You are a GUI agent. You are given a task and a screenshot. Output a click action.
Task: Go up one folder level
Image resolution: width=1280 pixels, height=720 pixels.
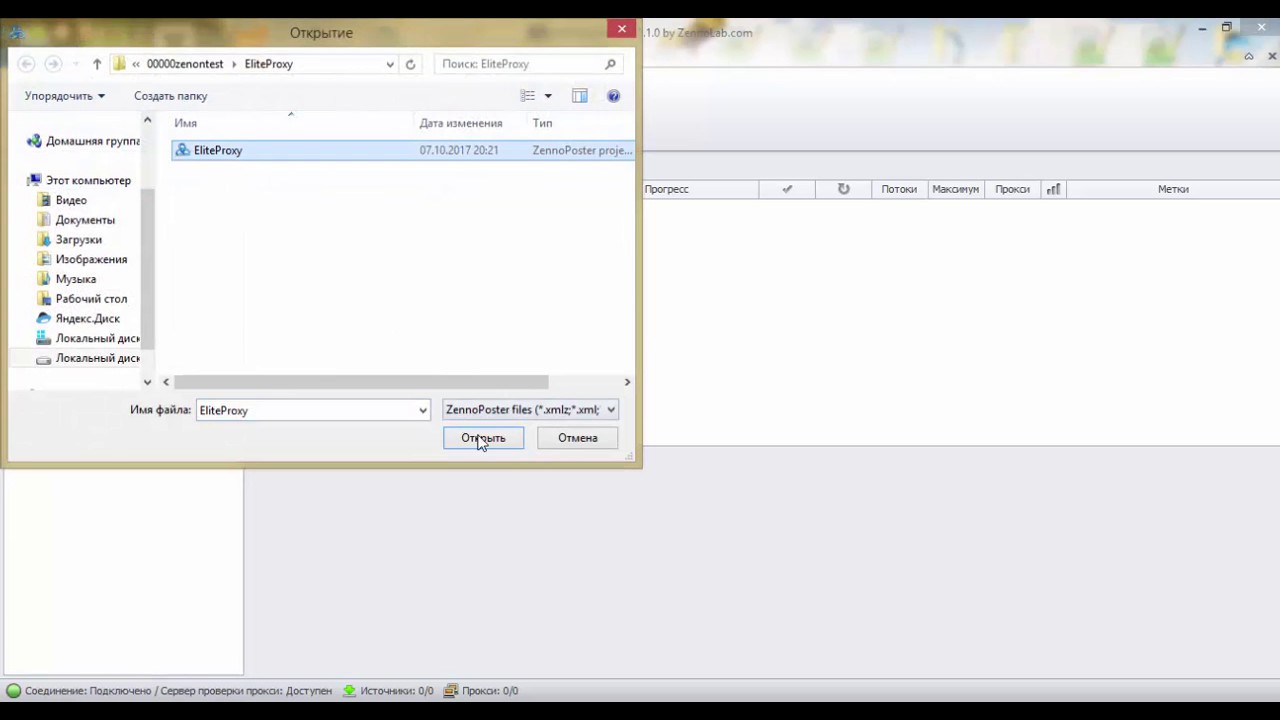(97, 64)
